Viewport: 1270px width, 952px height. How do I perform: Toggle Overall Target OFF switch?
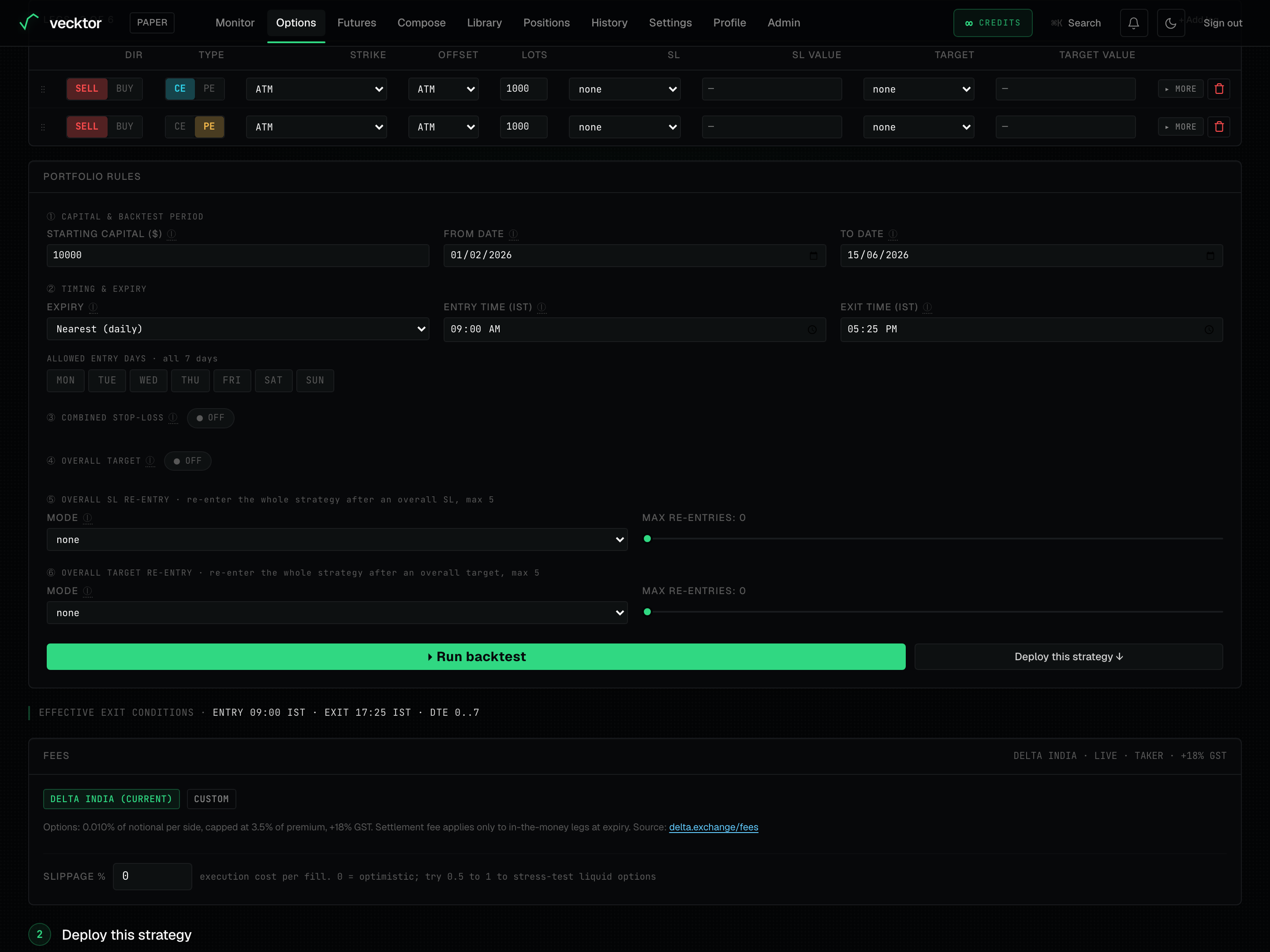click(188, 461)
